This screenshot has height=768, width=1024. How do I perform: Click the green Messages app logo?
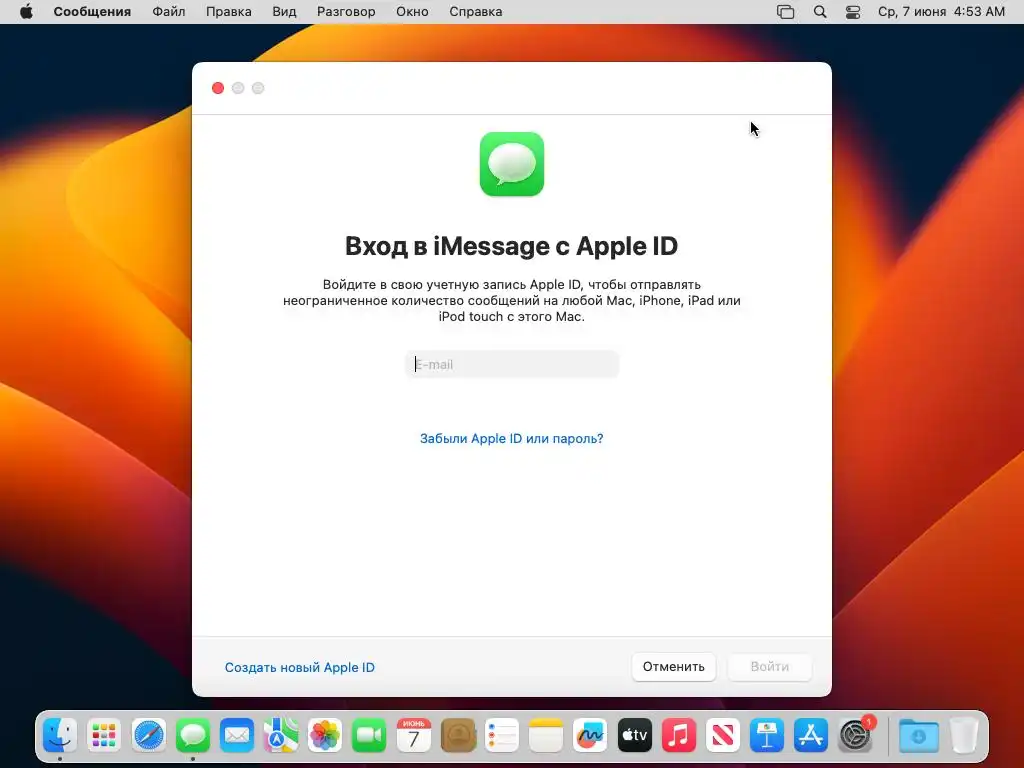point(512,164)
